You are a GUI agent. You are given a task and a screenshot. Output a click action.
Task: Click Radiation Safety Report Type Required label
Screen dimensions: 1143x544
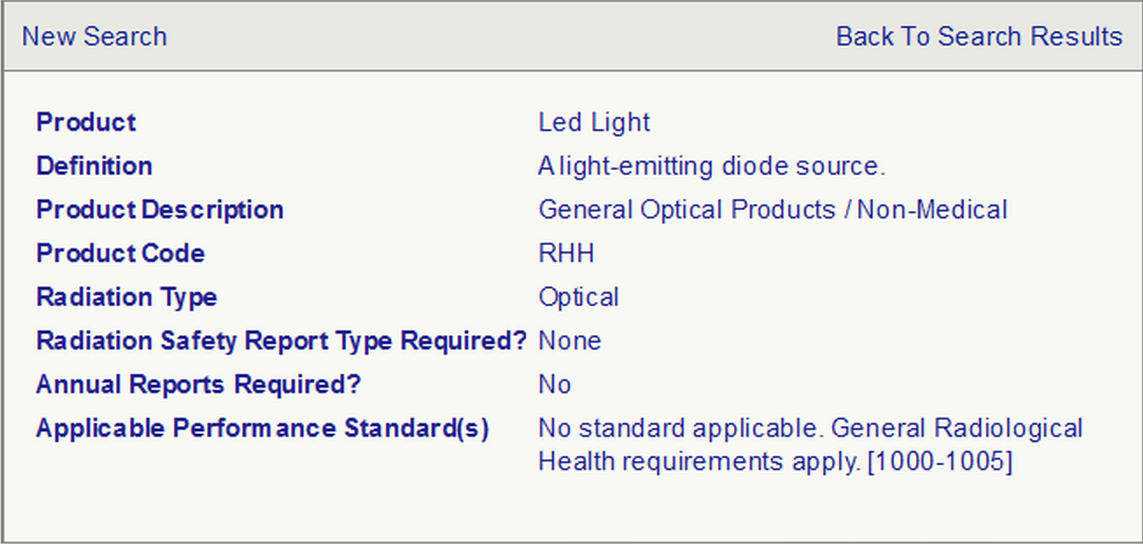point(280,341)
